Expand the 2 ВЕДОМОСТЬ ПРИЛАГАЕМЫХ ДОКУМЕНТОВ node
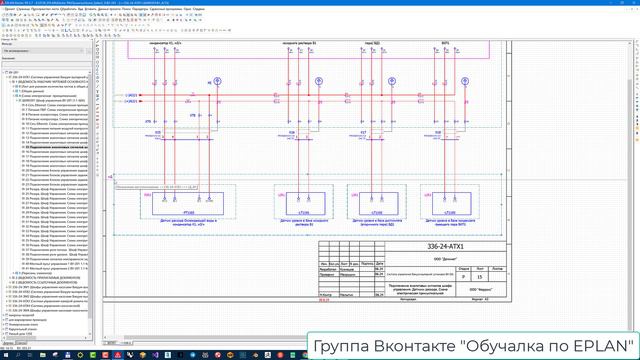The image size is (640, 360). point(10,278)
